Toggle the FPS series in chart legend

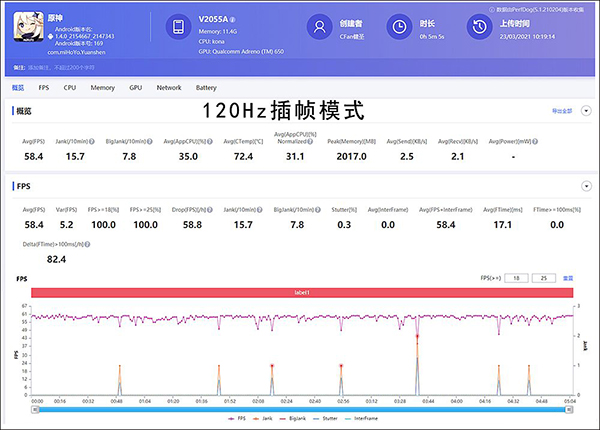click(232, 420)
